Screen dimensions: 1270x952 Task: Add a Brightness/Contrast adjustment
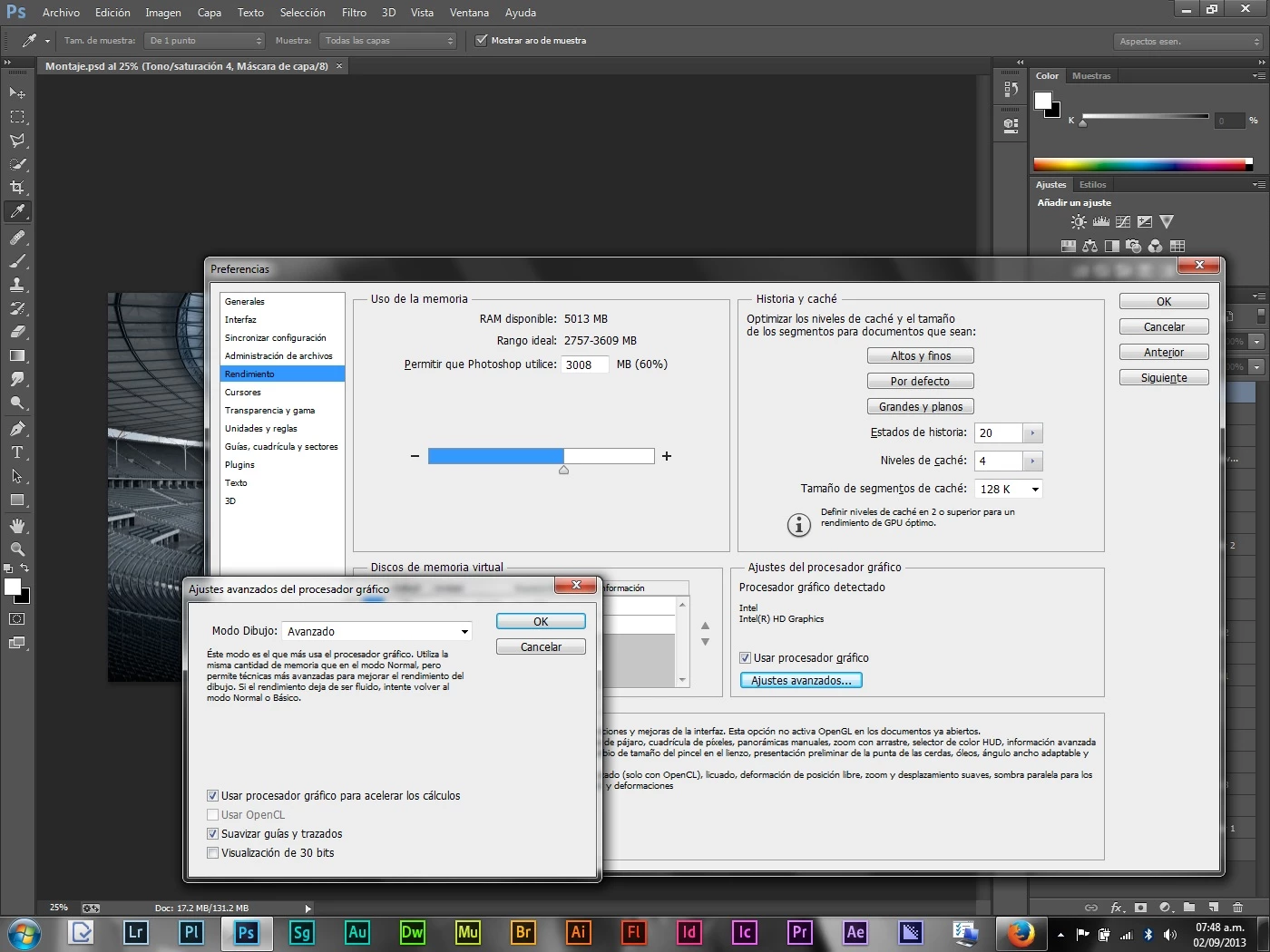pyautogui.click(x=1078, y=222)
